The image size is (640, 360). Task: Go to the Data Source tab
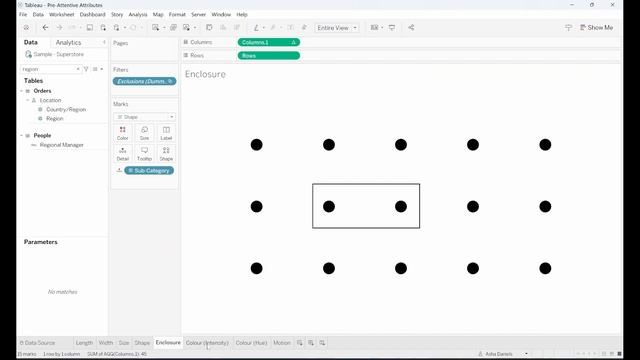(37, 343)
